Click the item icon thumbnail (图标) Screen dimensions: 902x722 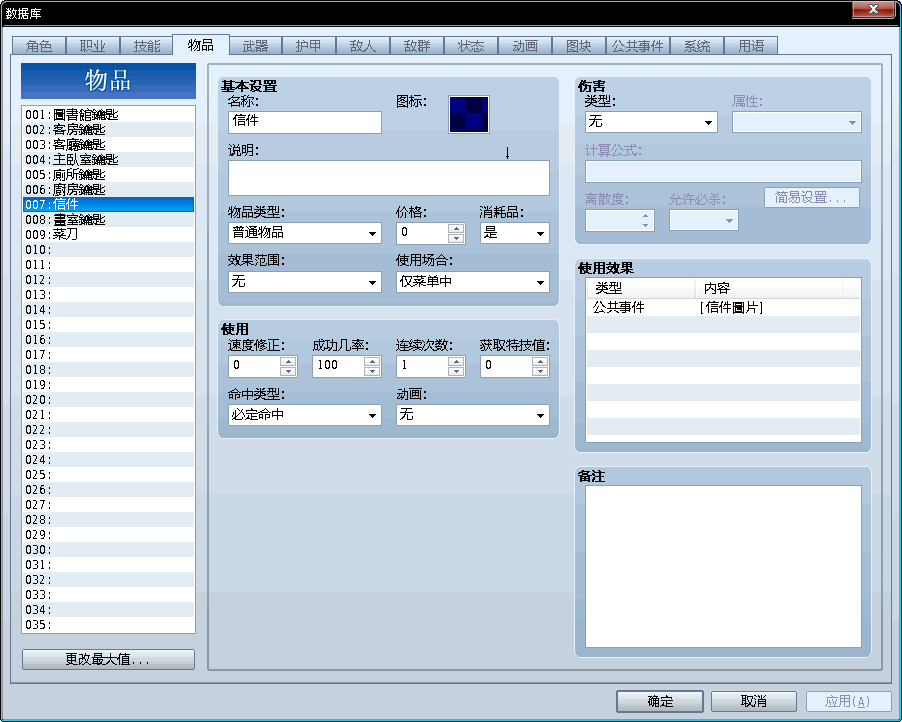pyautogui.click(x=468, y=114)
